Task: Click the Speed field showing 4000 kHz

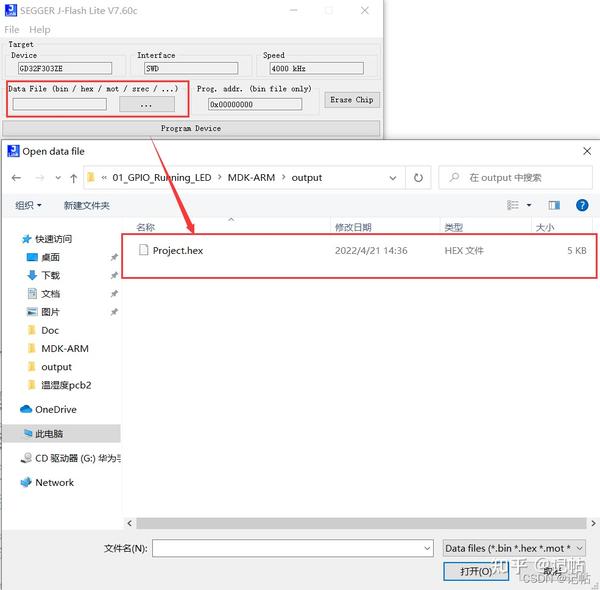Action: point(316,68)
